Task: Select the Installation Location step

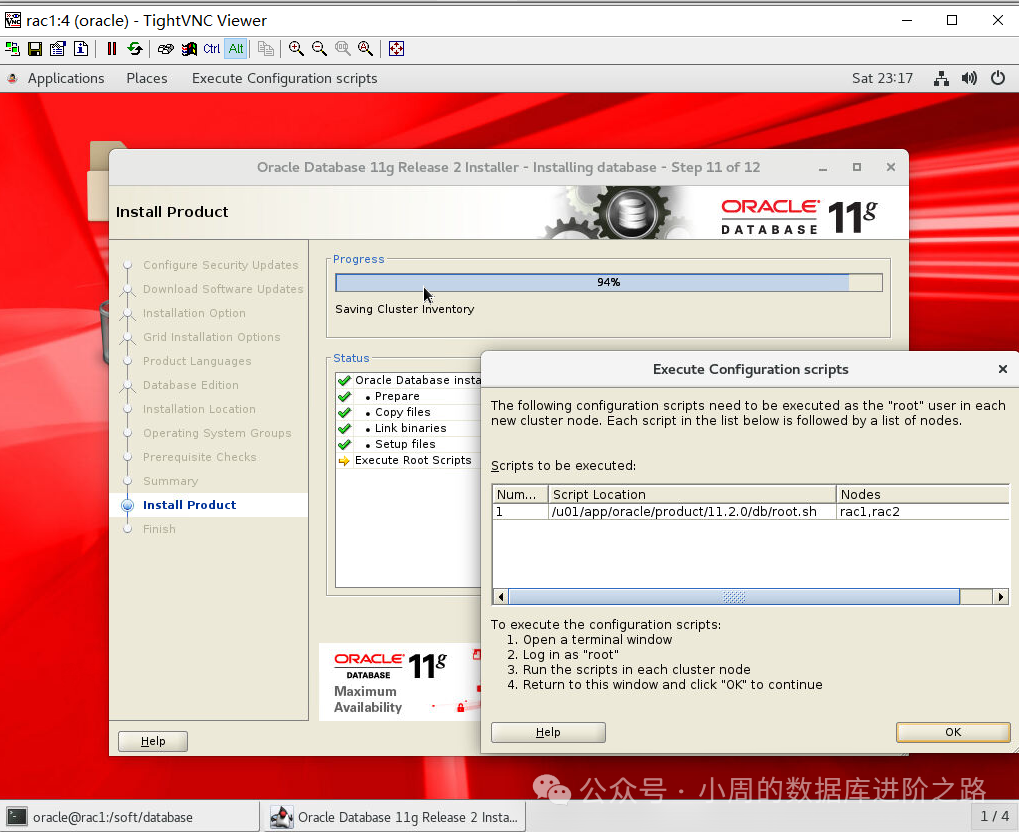Action: point(199,409)
